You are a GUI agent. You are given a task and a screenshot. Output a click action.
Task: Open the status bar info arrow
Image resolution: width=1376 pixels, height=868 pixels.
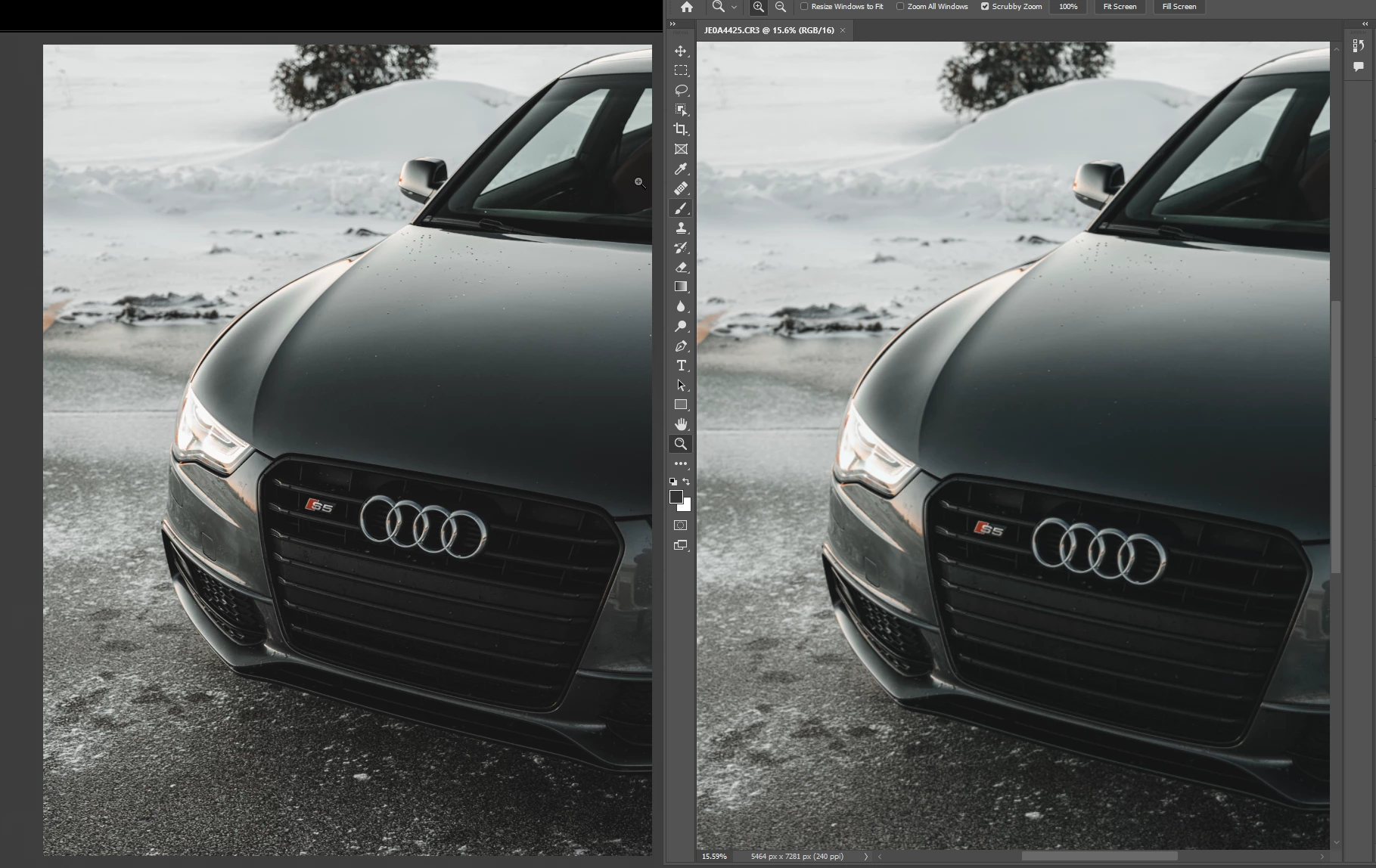click(866, 857)
